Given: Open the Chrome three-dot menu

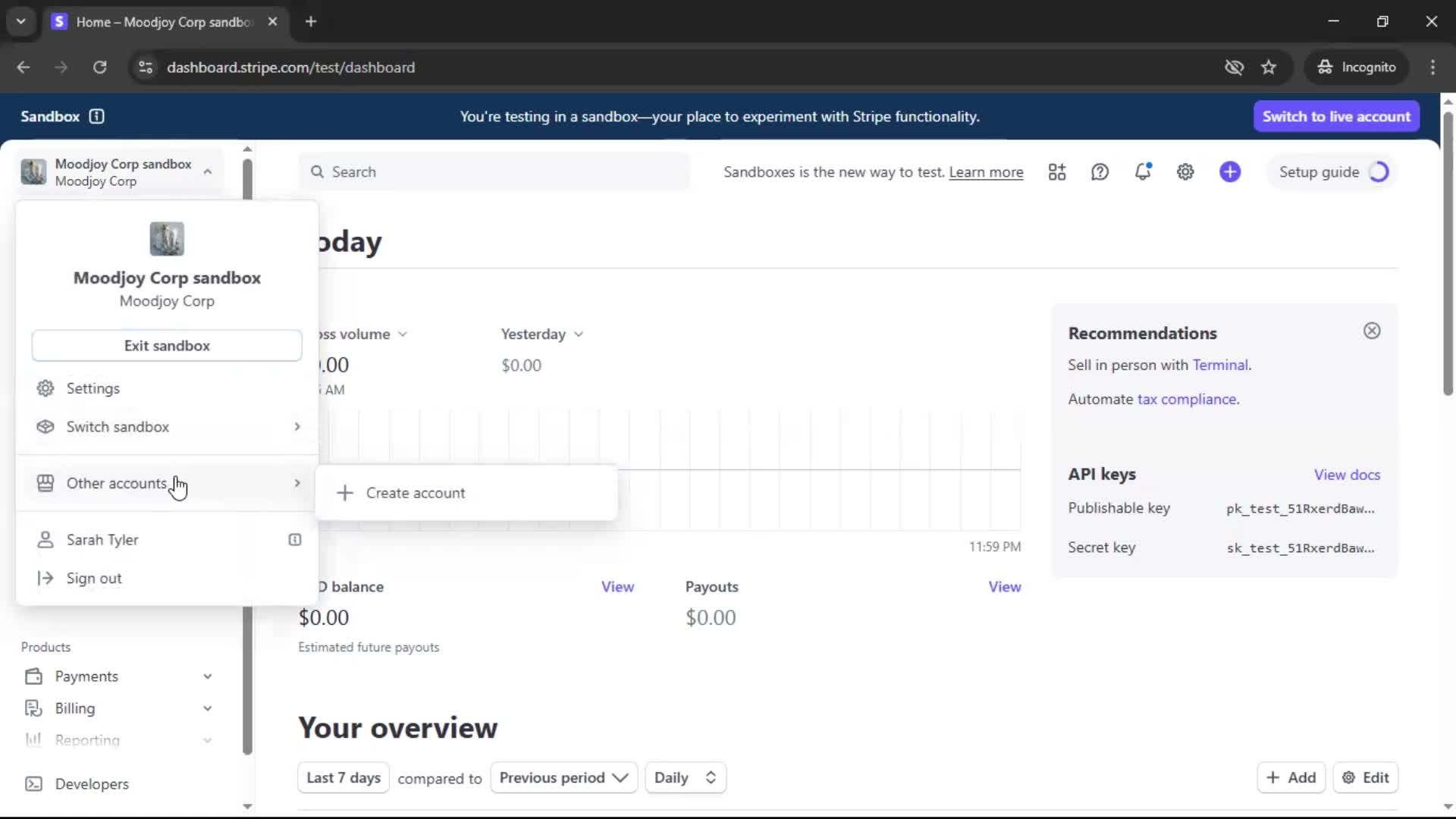Looking at the screenshot, I should (1432, 67).
